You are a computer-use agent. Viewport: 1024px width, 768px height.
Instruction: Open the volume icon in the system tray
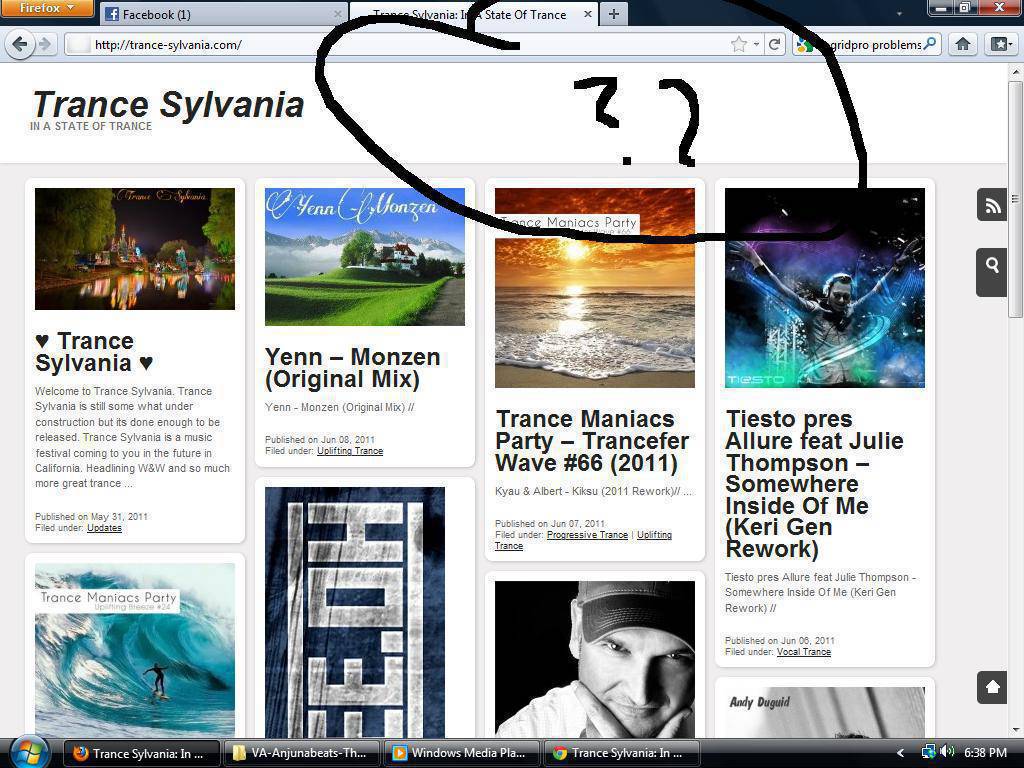pyautogui.click(x=947, y=752)
